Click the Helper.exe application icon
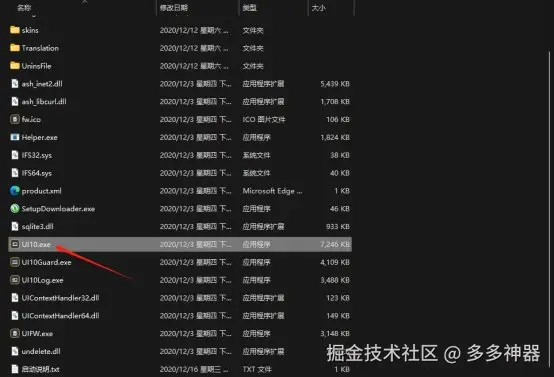554x377 pixels. (14, 137)
